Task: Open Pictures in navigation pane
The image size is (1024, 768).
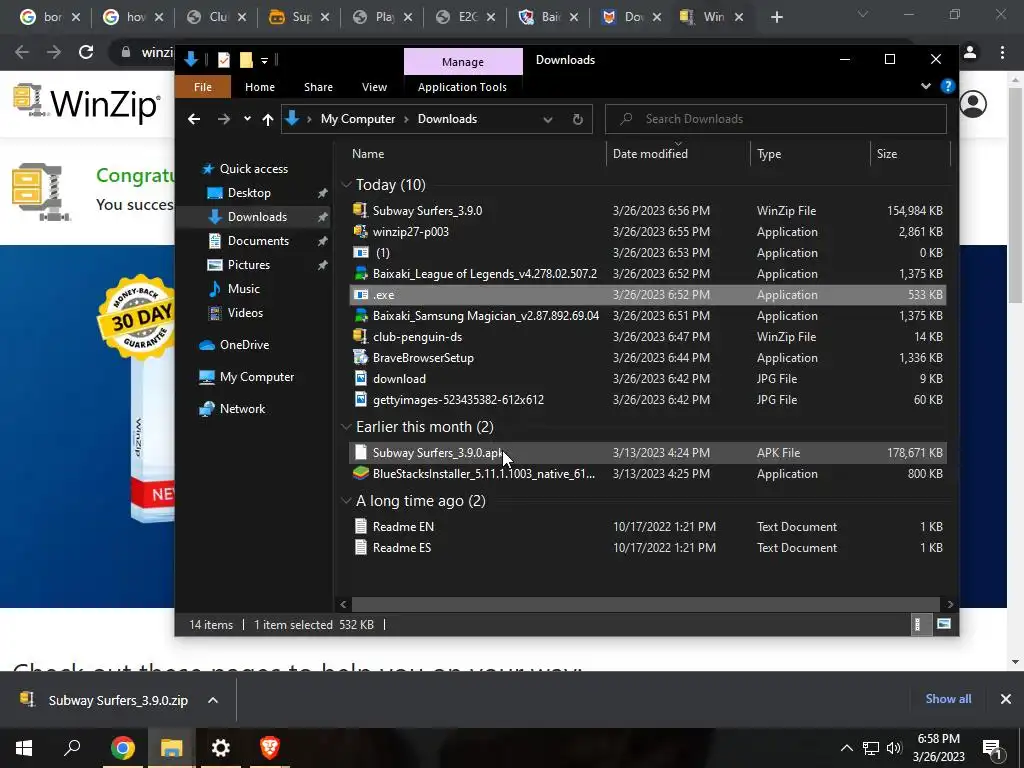Action: (x=248, y=264)
